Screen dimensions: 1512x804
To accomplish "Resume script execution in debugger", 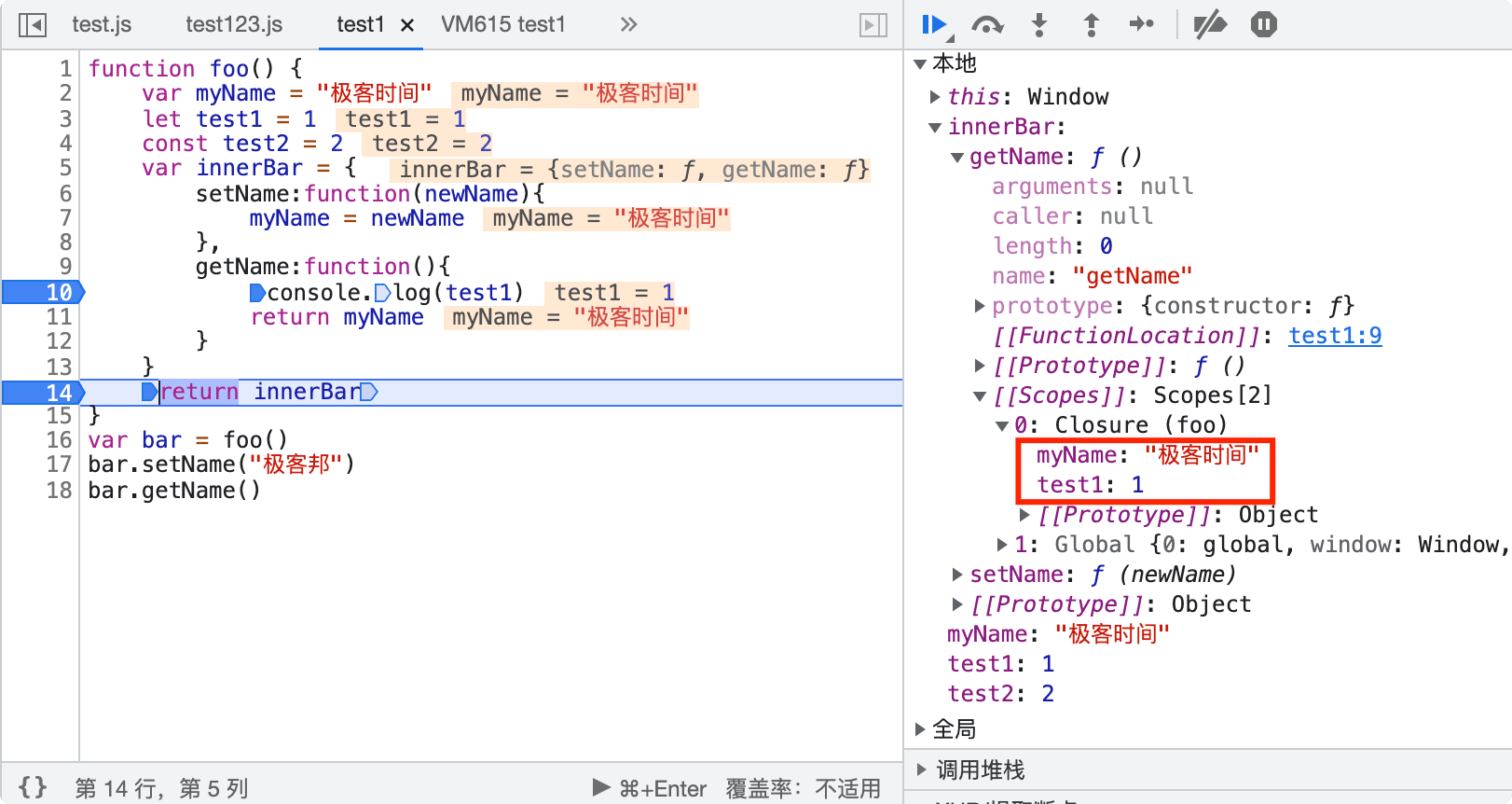I will (x=933, y=25).
